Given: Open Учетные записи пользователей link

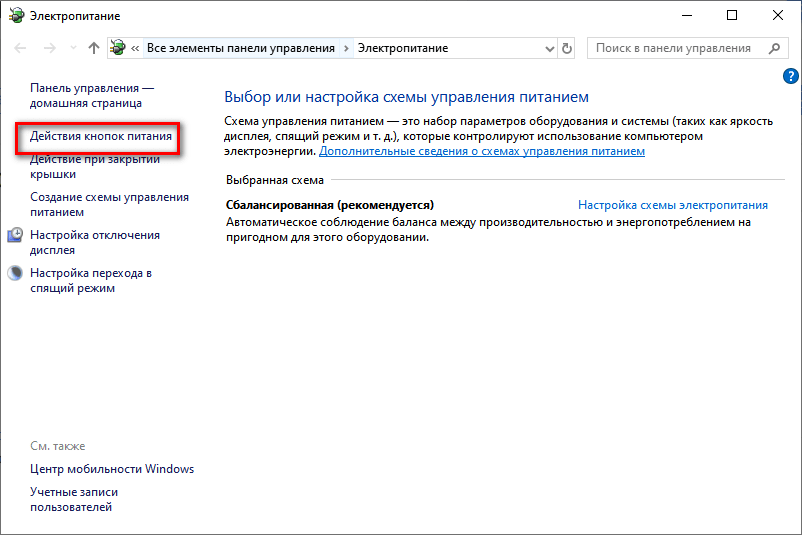Looking at the screenshot, I should pos(74,499).
